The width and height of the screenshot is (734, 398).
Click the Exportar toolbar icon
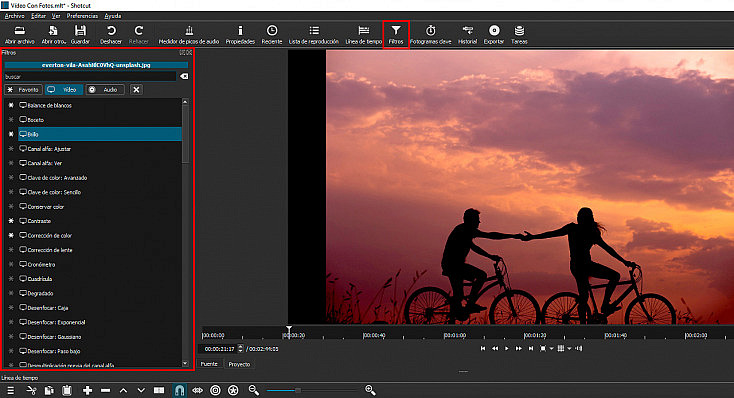[494, 35]
